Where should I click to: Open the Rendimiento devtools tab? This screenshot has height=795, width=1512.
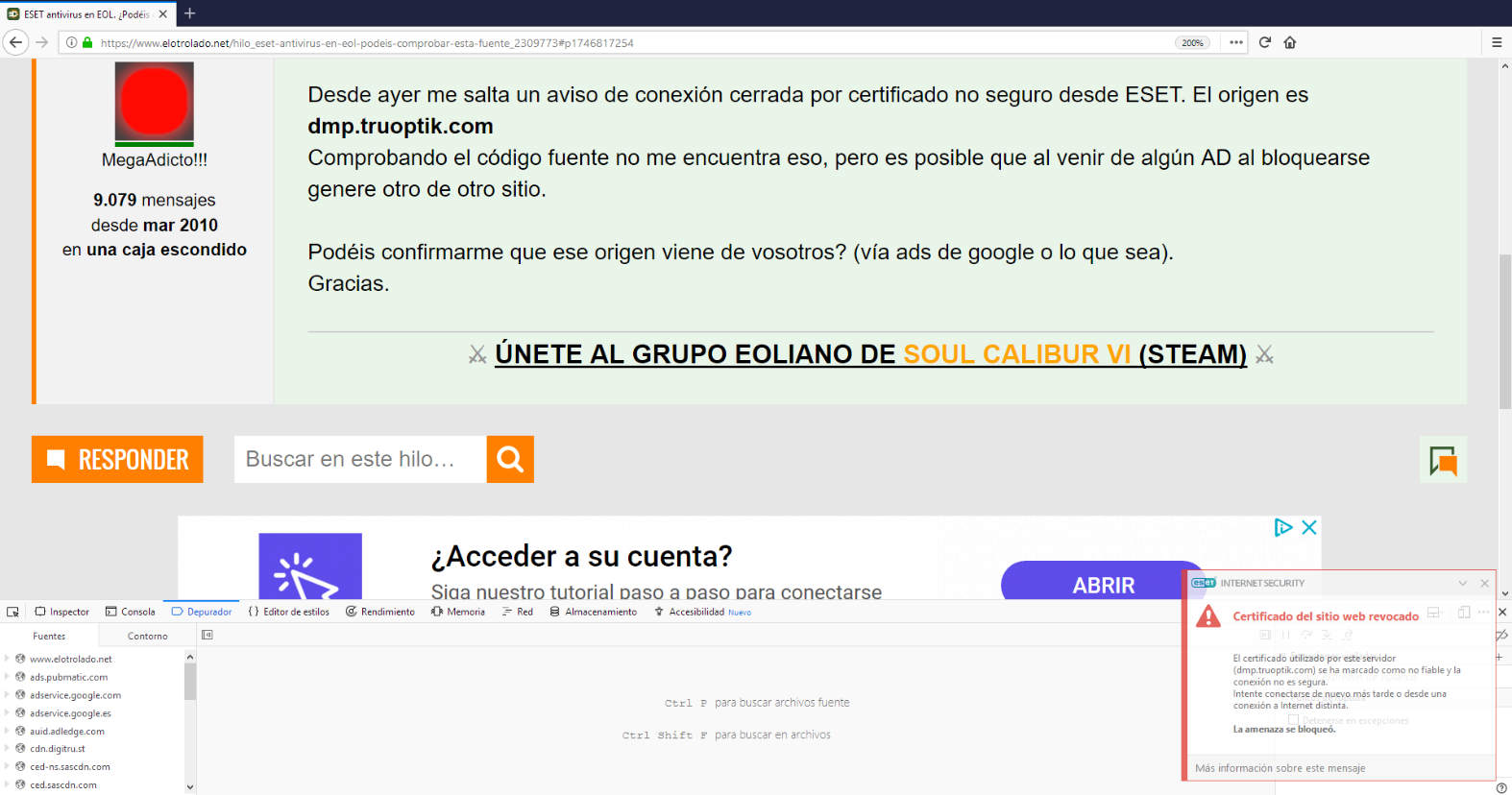(x=380, y=612)
